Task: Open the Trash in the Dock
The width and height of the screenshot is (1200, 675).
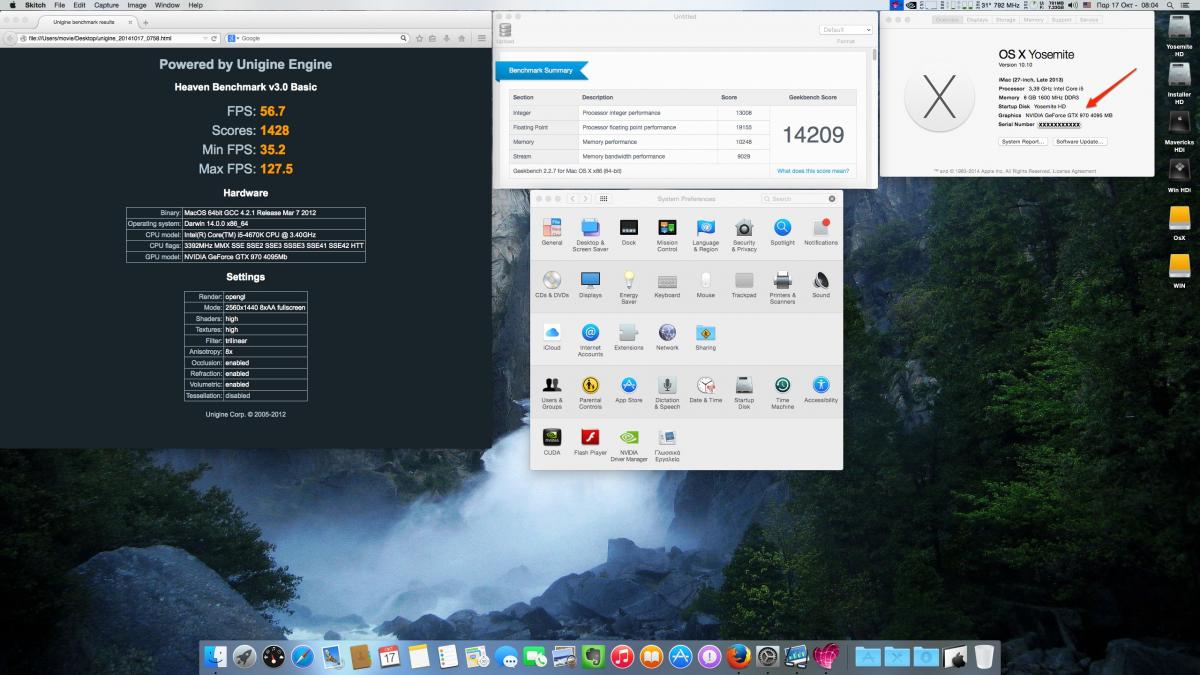Action: 984,656
